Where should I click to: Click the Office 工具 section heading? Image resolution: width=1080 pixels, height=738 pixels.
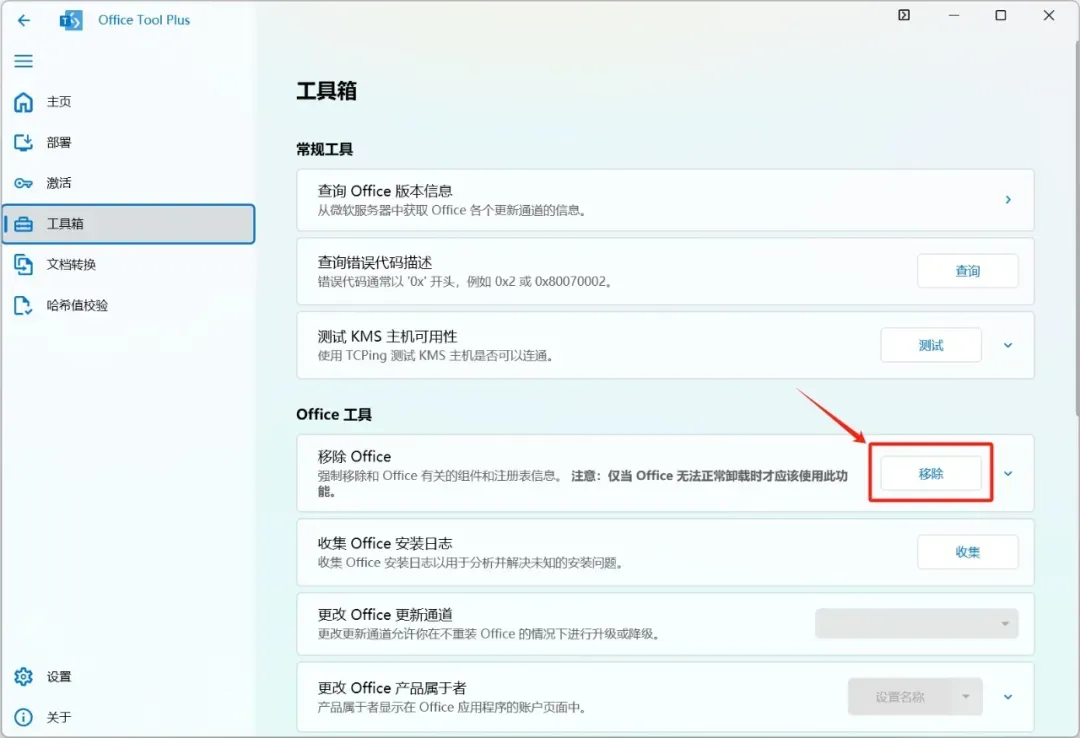(334, 414)
